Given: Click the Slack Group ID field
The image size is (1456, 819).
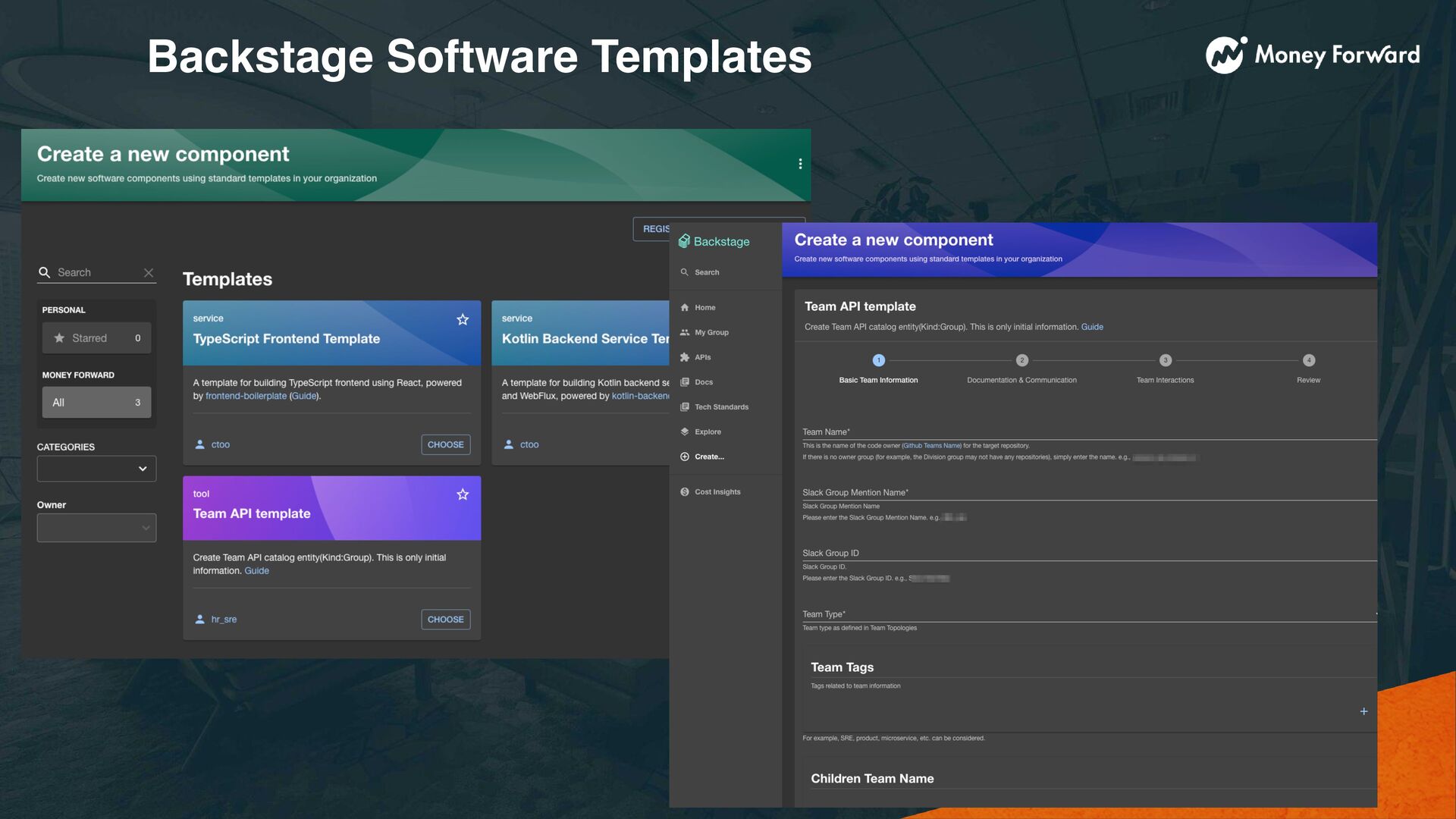Looking at the screenshot, I should click(1089, 553).
